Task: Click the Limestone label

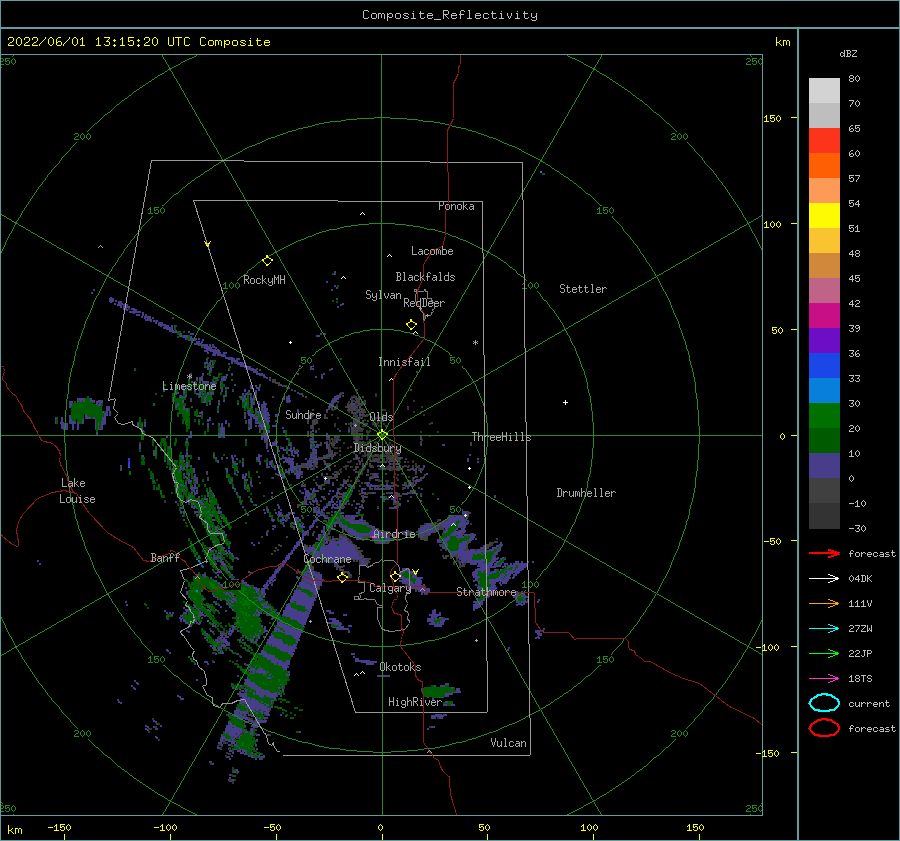Action: [189, 386]
